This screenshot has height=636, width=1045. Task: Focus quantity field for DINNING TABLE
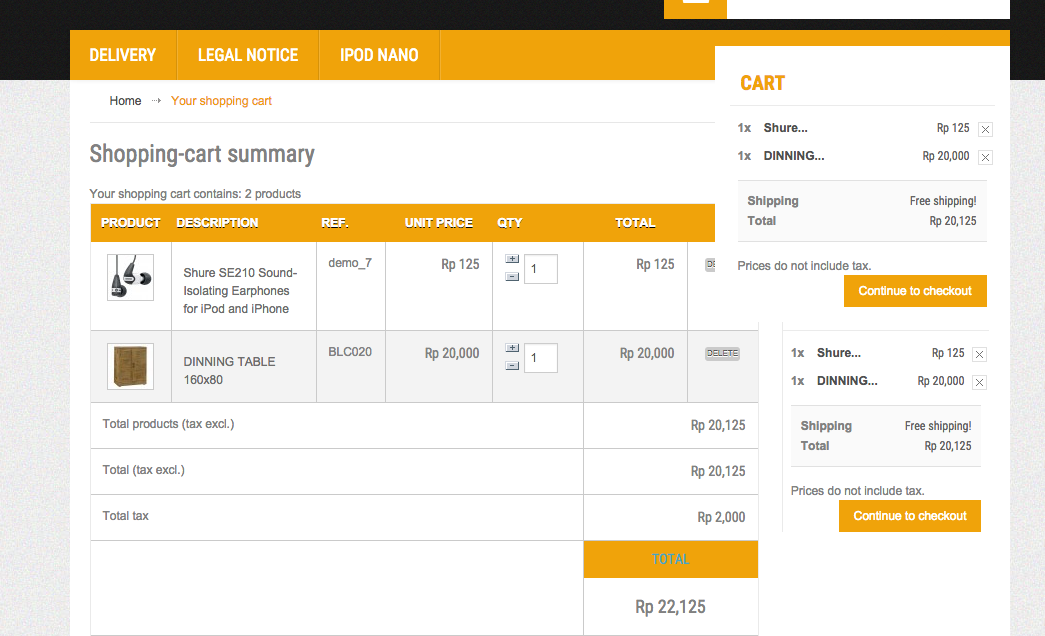pos(541,358)
